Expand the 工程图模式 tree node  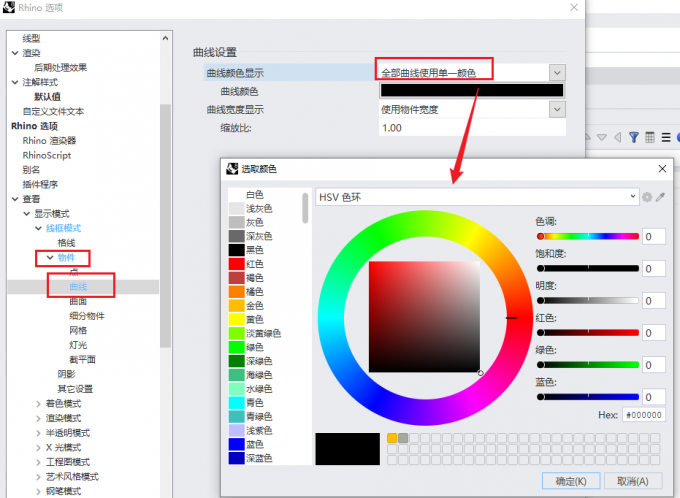(x=39, y=462)
